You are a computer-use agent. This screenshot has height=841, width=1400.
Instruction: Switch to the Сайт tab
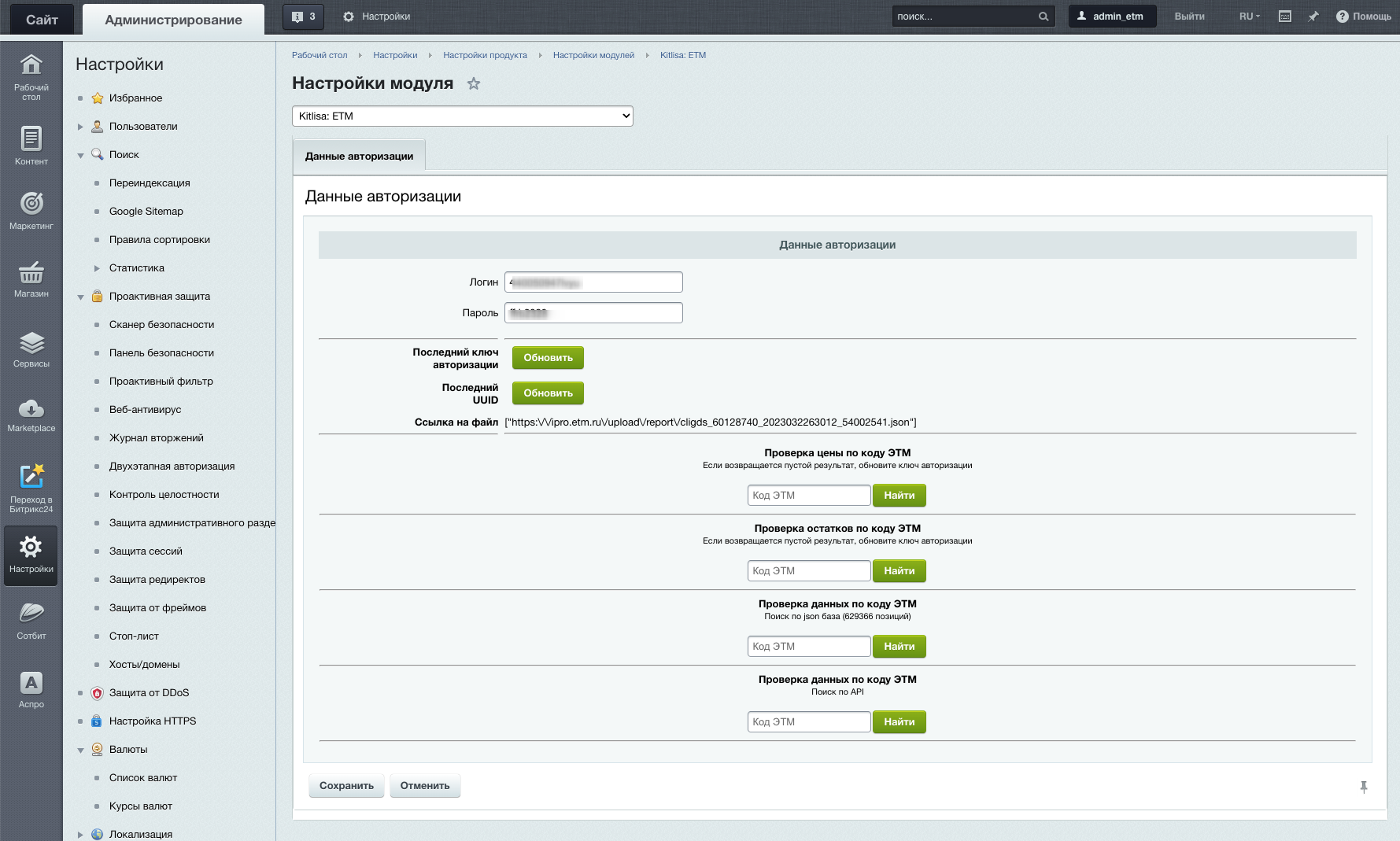[x=42, y=20]
